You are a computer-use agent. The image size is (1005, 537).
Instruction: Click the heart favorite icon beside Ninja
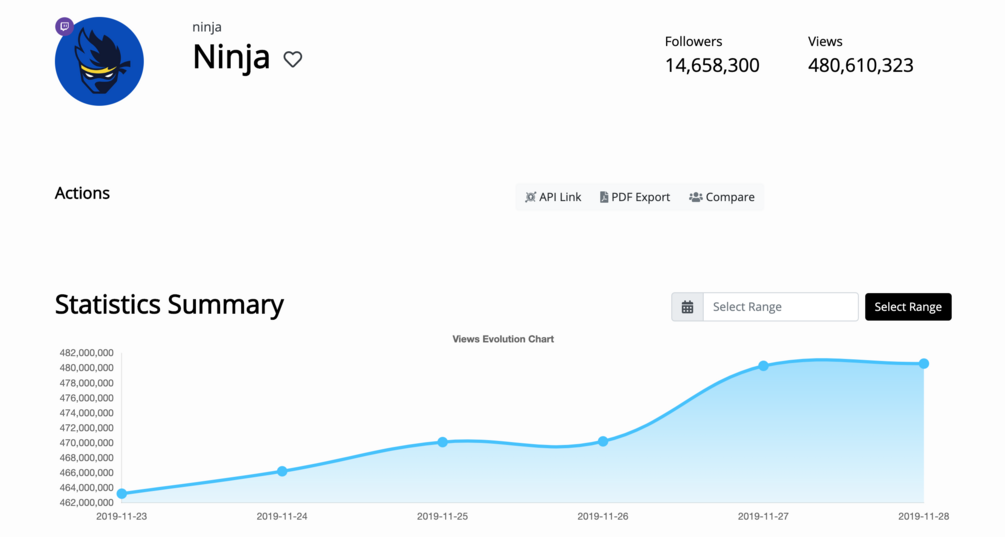pyautogui.click(x=292, y=59)
